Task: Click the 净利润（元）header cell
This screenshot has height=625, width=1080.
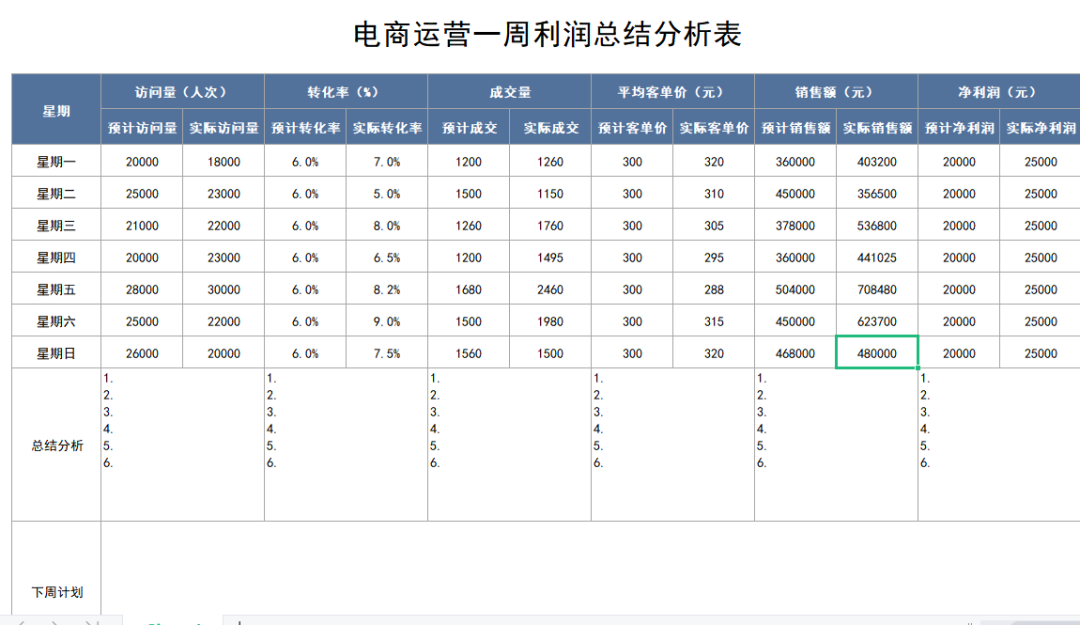Action: click(998, 91)
